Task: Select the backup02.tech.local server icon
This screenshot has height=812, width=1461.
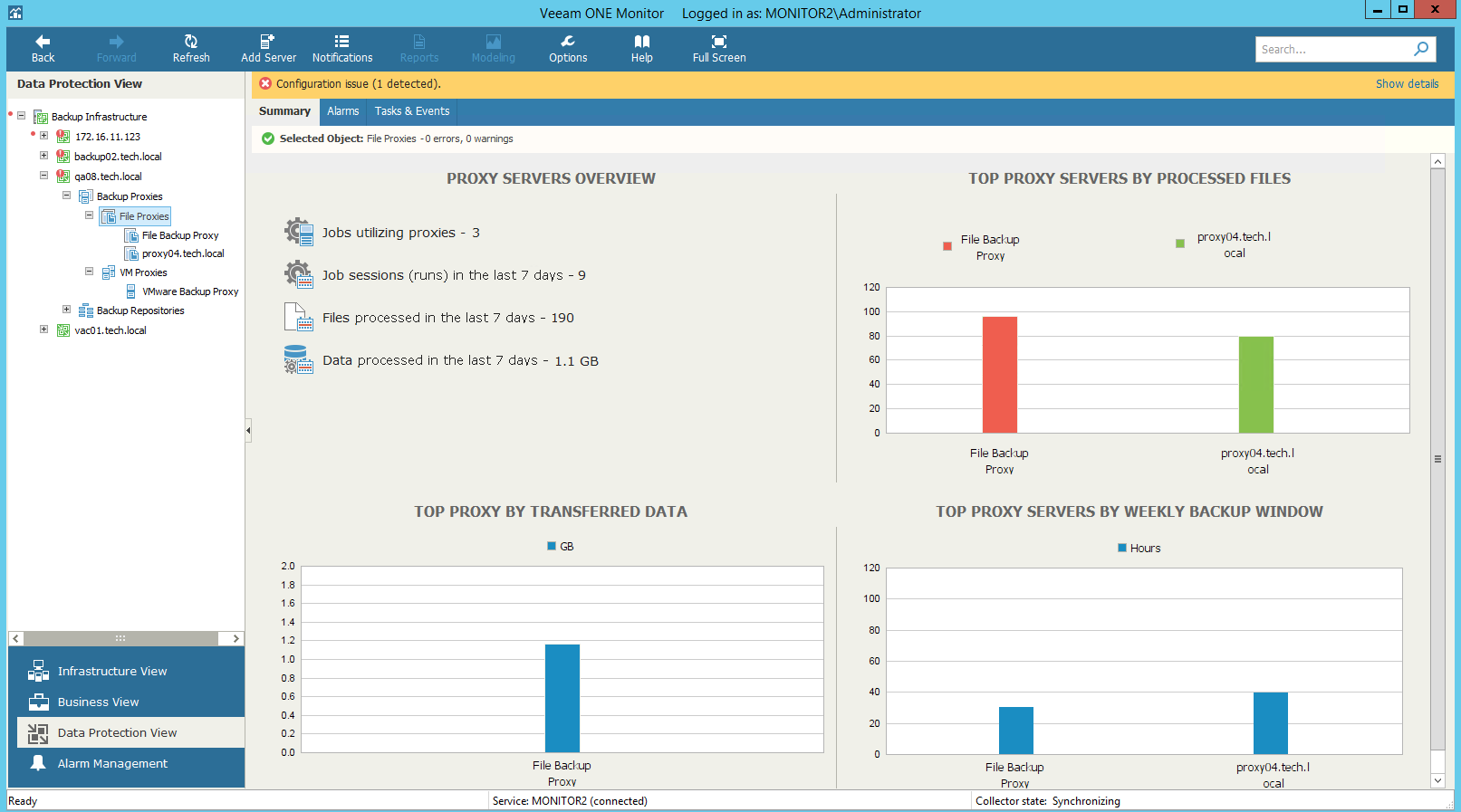Action: [x=63, y=157]
